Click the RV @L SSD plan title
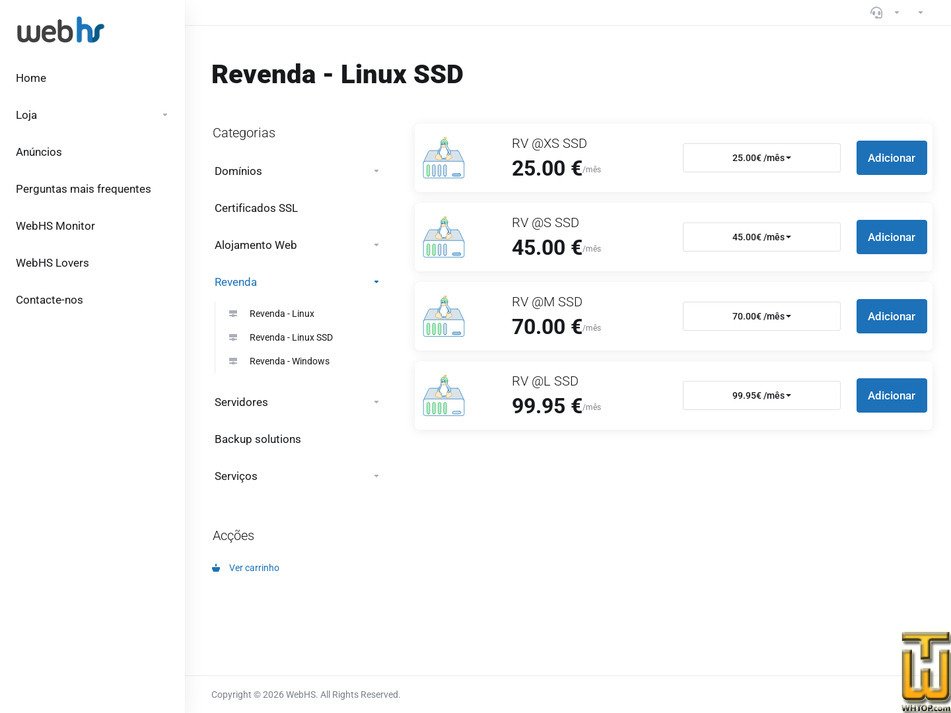951x713 pixels. tap(545, 381)
